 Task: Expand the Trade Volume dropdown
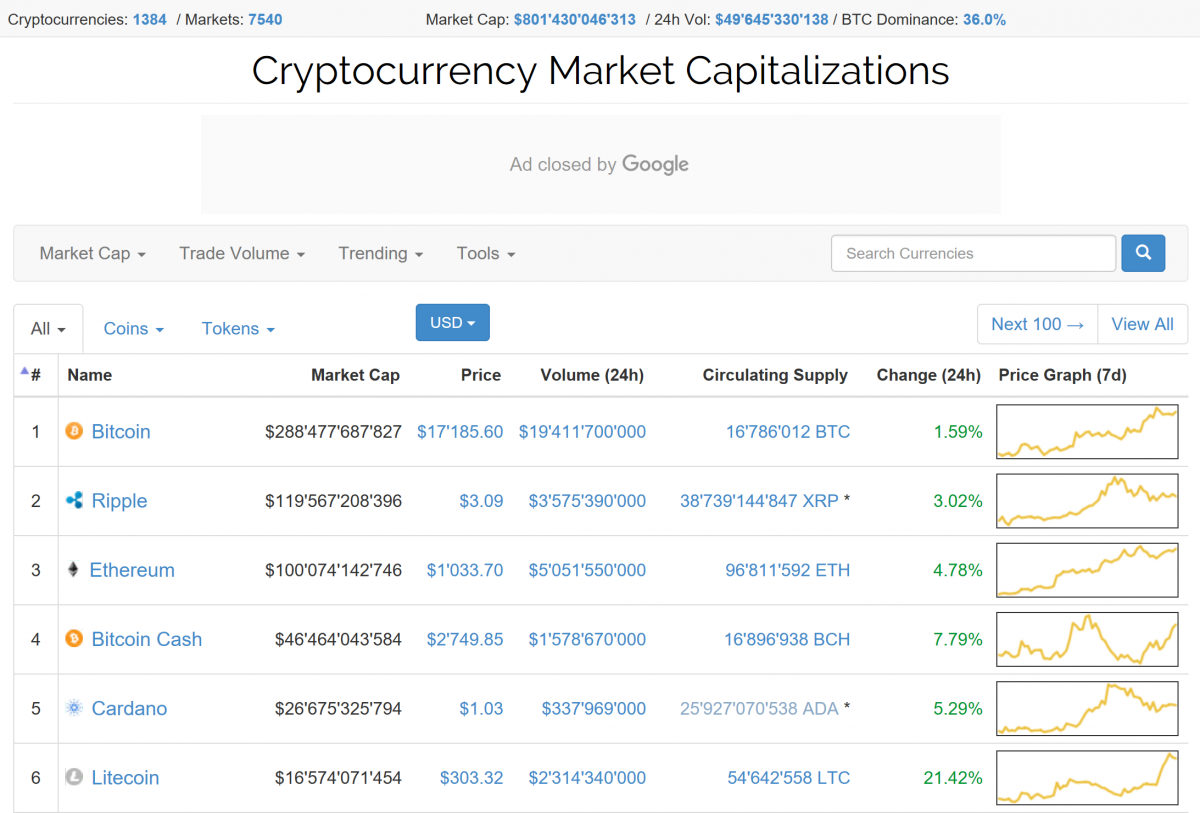click(x=242, y=253)
